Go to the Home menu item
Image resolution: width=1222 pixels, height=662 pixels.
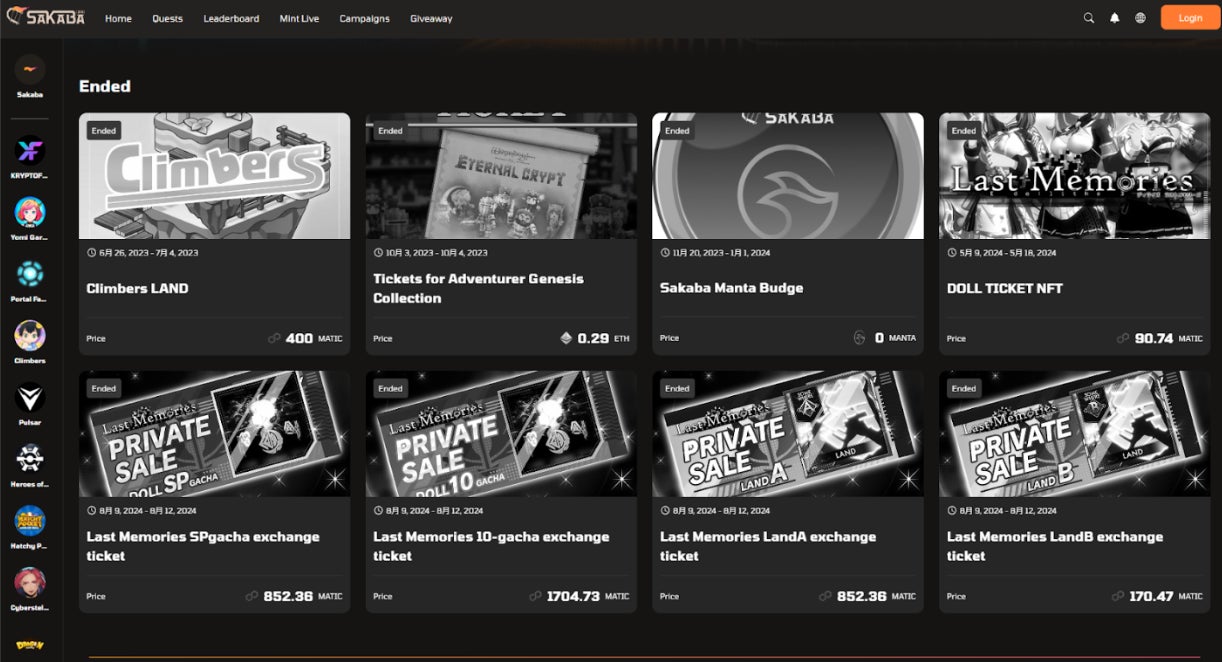tap(118, 18)
